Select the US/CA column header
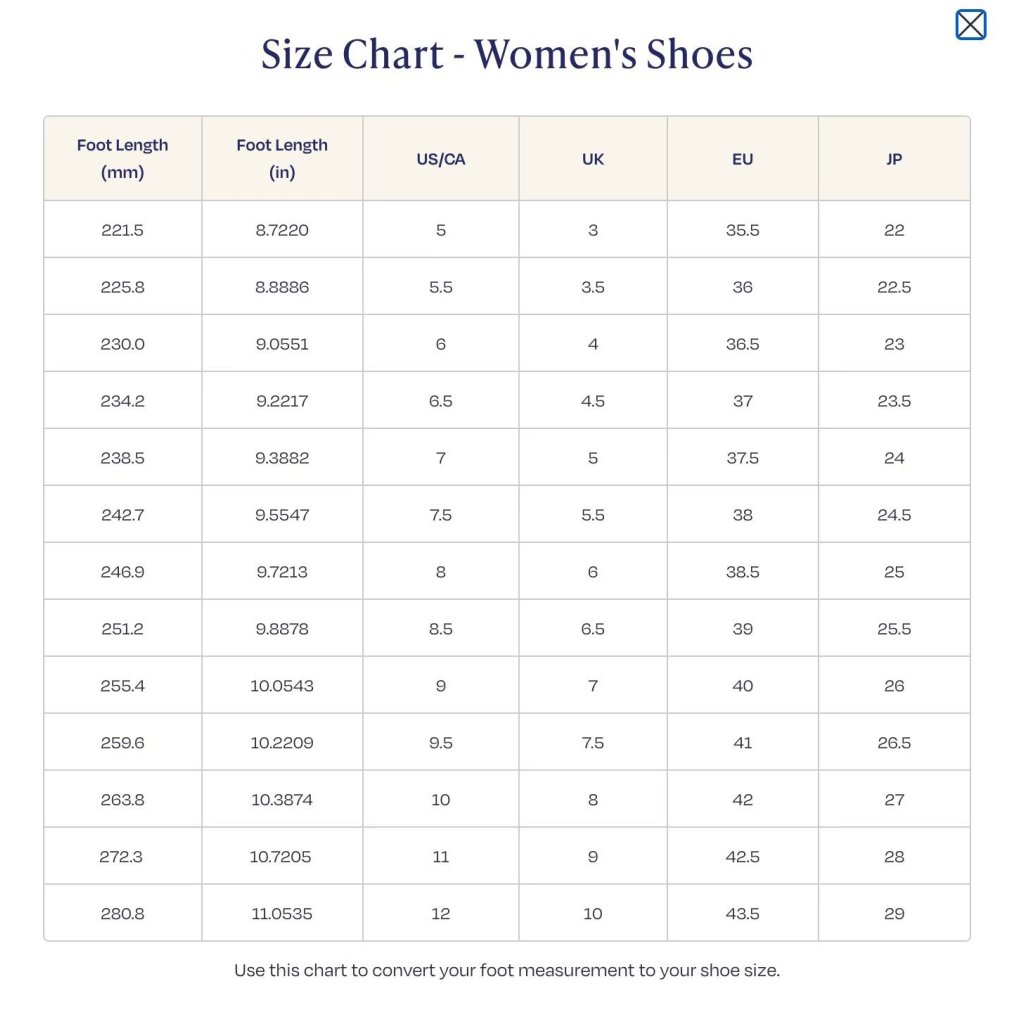The image size is (1024, 1024). [441, 159]
